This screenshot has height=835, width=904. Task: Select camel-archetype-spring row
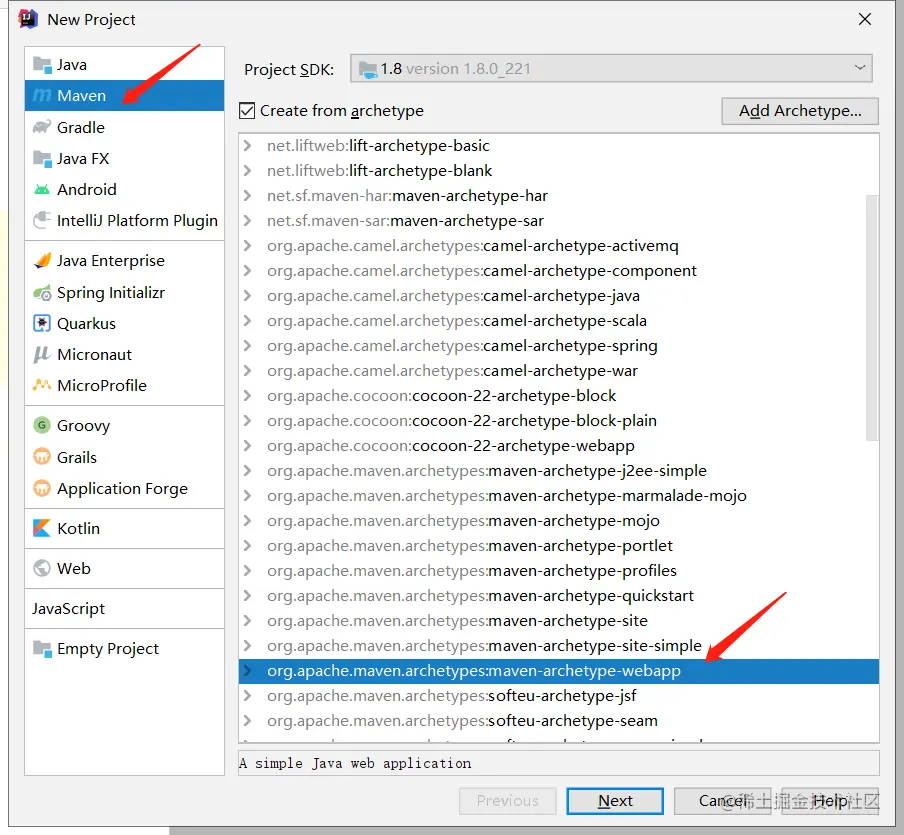[558, 345]
